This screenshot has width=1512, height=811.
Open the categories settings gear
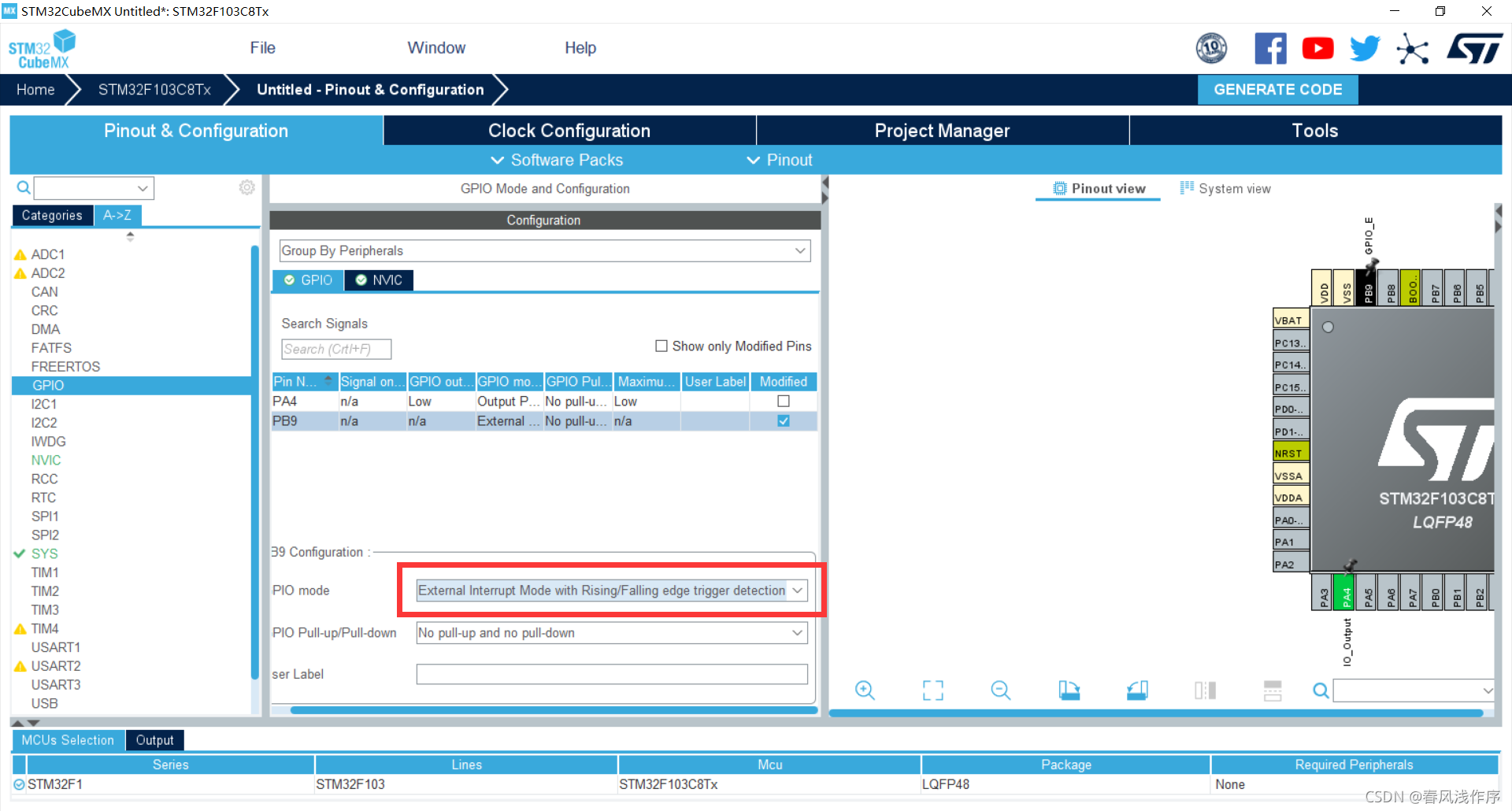click(247, 187)
